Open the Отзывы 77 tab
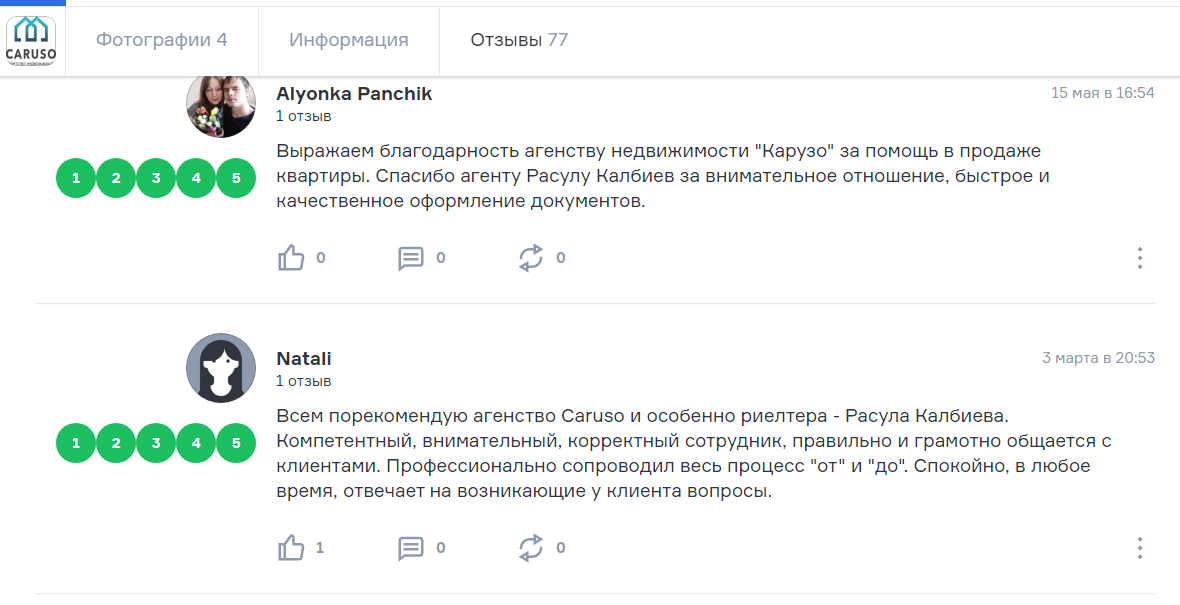Viewport: 1180px width, 605px height. pyautogui.click(x=519, y=40)
